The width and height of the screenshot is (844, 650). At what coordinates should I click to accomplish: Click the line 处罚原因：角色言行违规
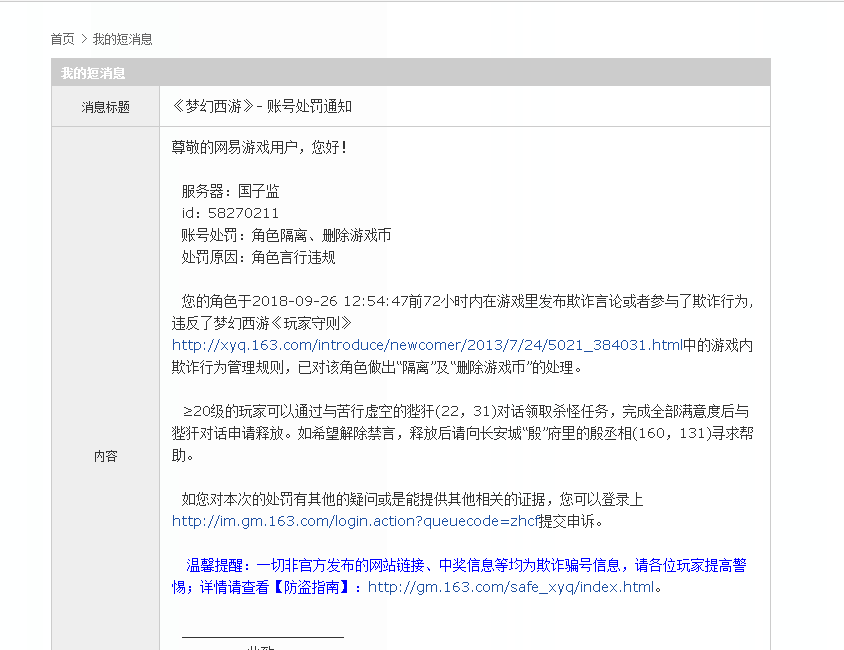[258, 257]
